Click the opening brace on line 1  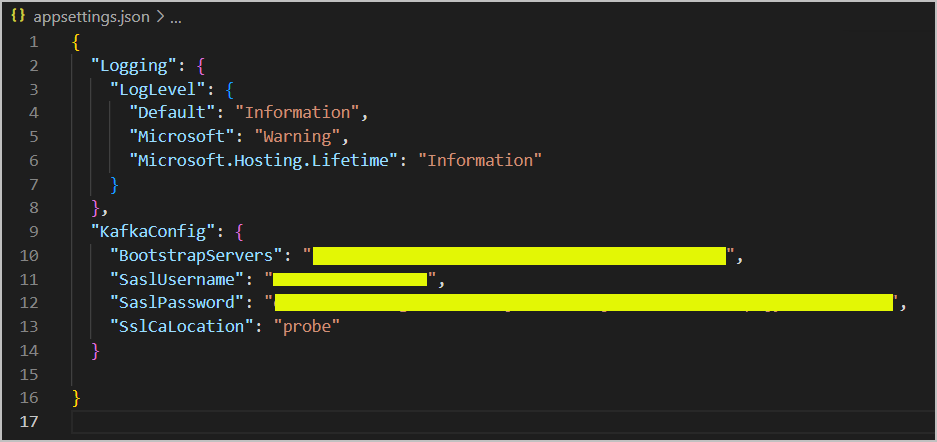coord(75,42)
